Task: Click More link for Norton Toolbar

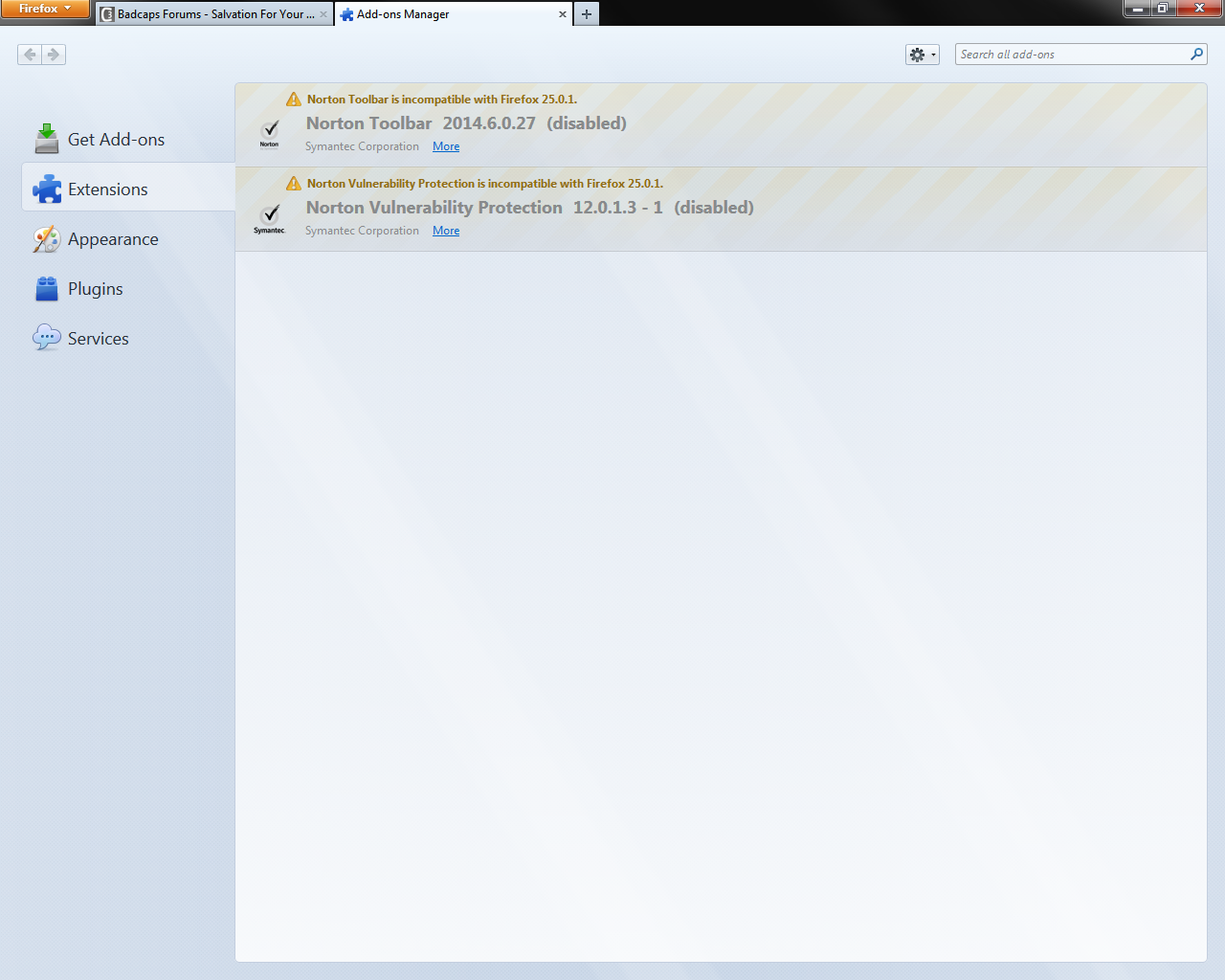Action: (446, 146)
